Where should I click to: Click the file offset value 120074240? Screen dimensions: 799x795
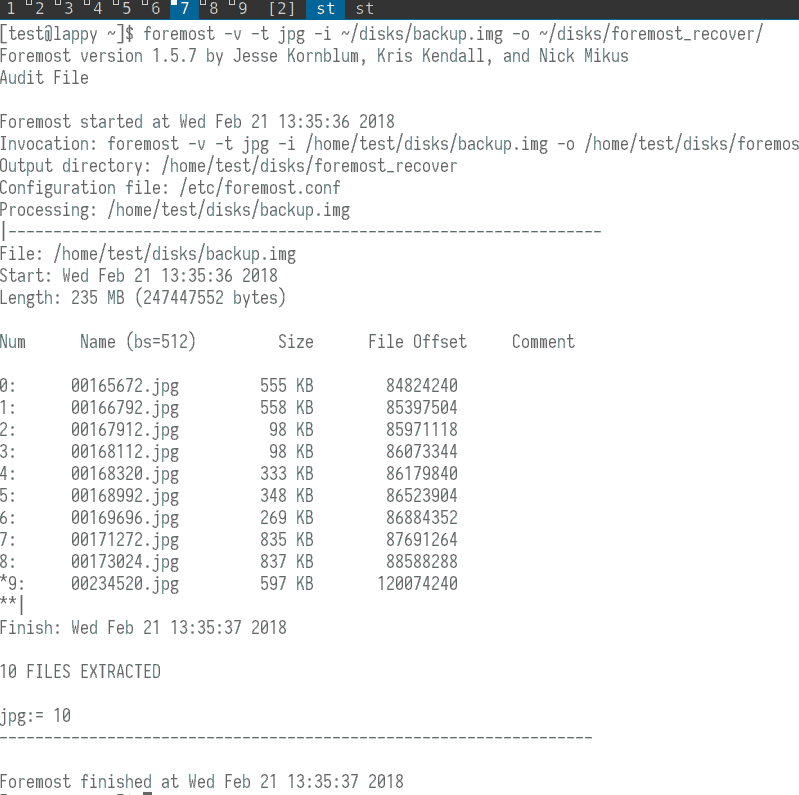[x=417, y=584]
